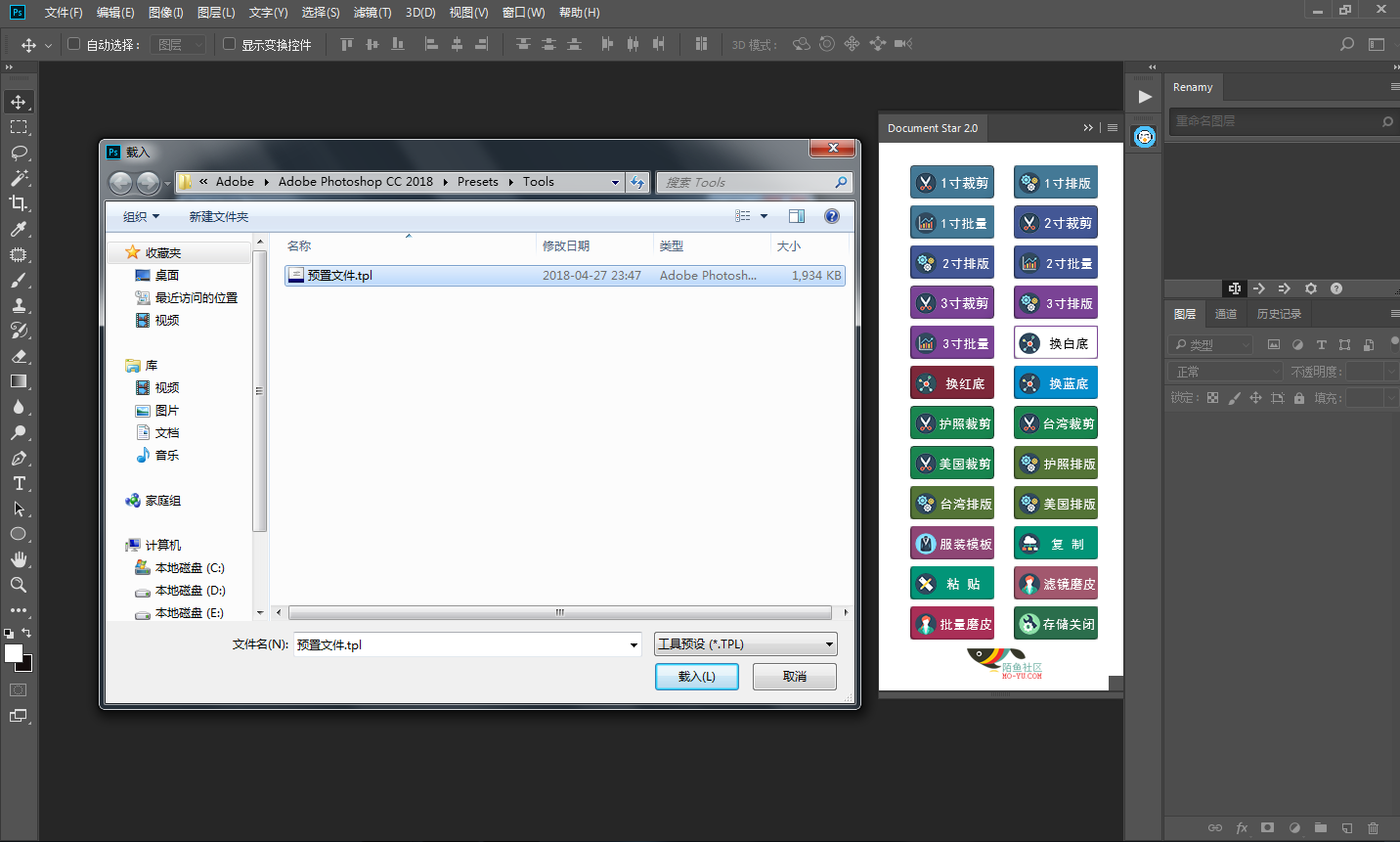Screen dimensions: 1400x842
Task: Select the Path Selection arrow tool
Action: 19,509
